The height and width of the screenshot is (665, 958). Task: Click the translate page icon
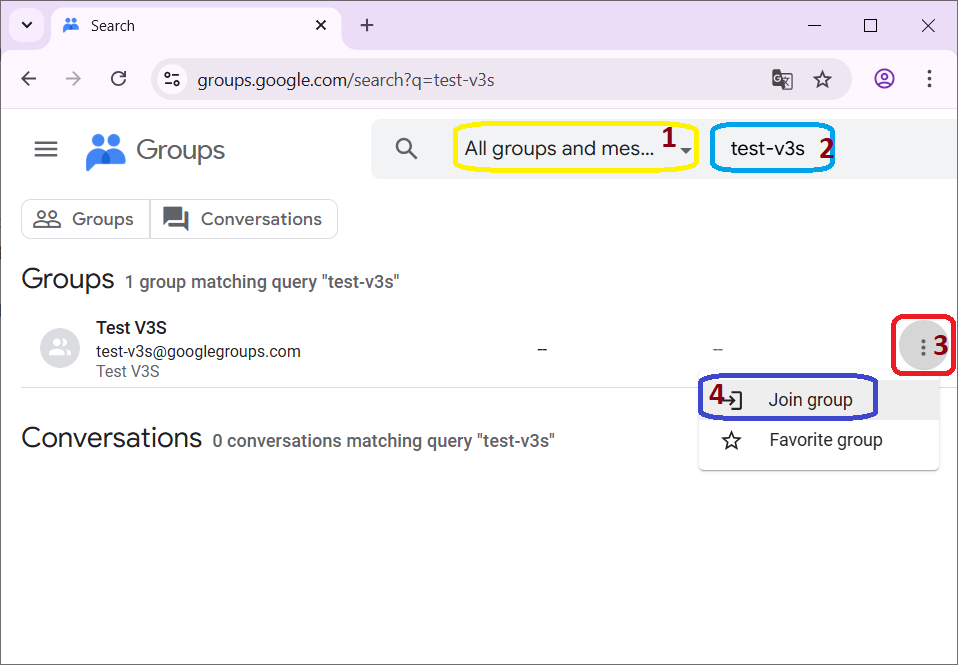781,79
